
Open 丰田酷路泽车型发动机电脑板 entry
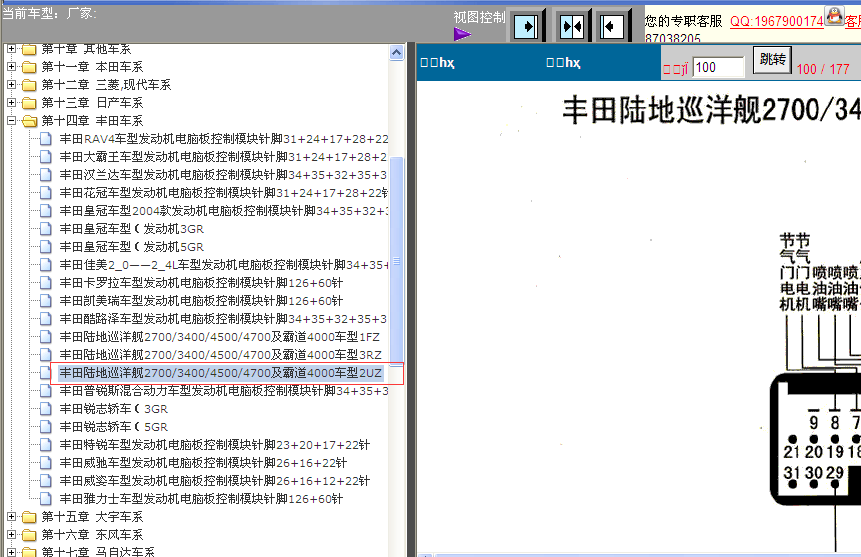pos(223,319)
